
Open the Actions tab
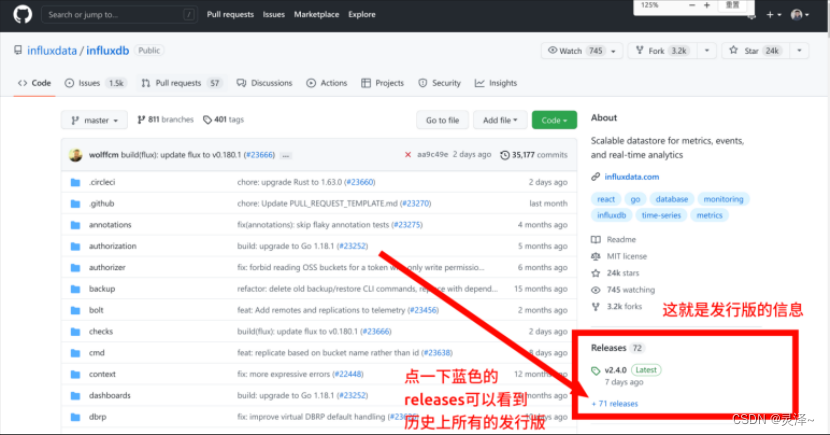(327, 83)
